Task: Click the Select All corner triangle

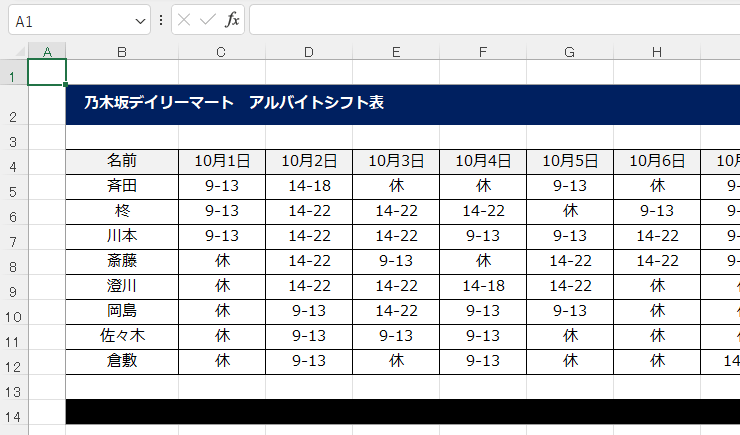Action: [x=19, y=51]
